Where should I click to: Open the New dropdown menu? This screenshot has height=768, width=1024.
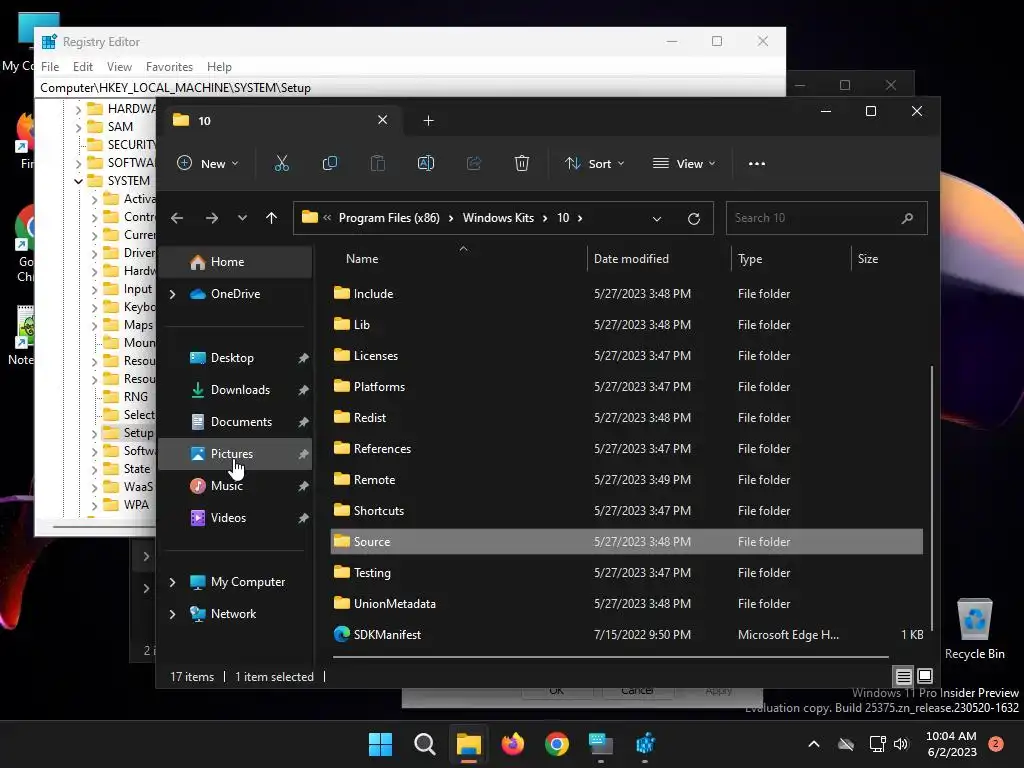208,164
